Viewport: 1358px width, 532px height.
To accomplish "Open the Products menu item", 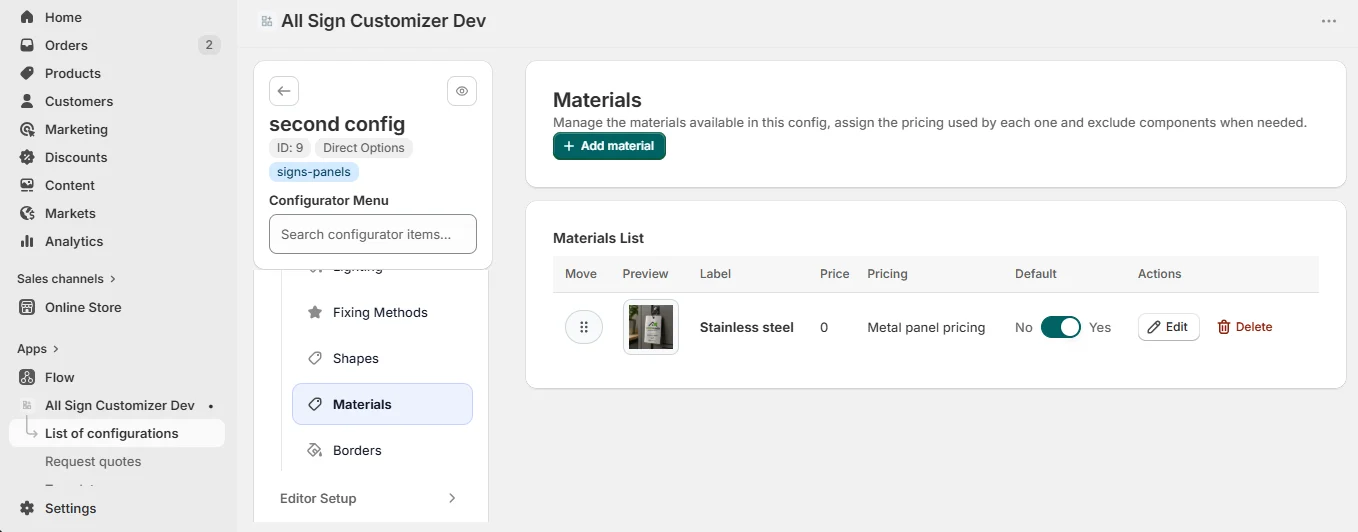I will pyautogui.click(x=73, y=73).
